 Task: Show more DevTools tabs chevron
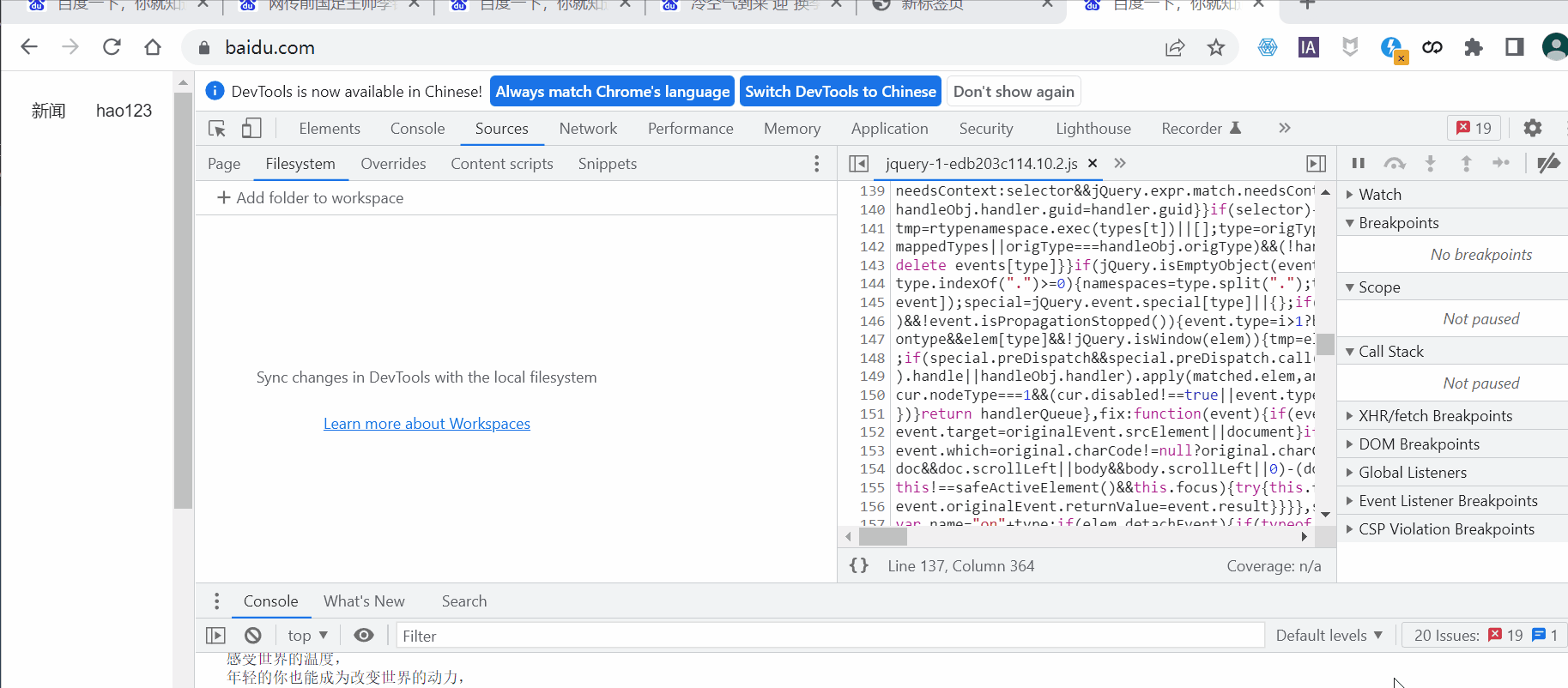tap(1285, 128)
